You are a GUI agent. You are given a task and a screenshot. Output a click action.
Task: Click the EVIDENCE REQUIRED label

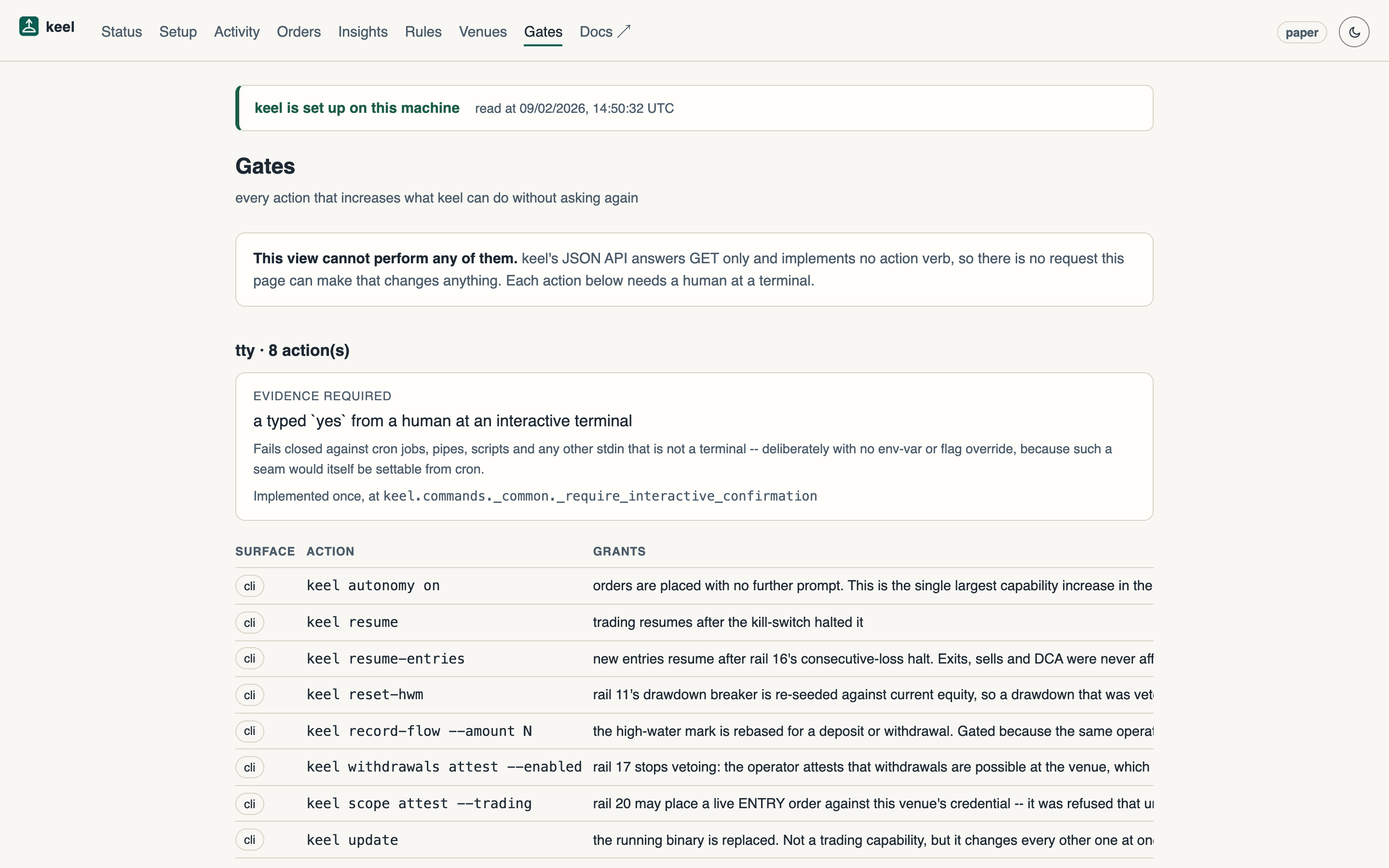click(322, 396)
